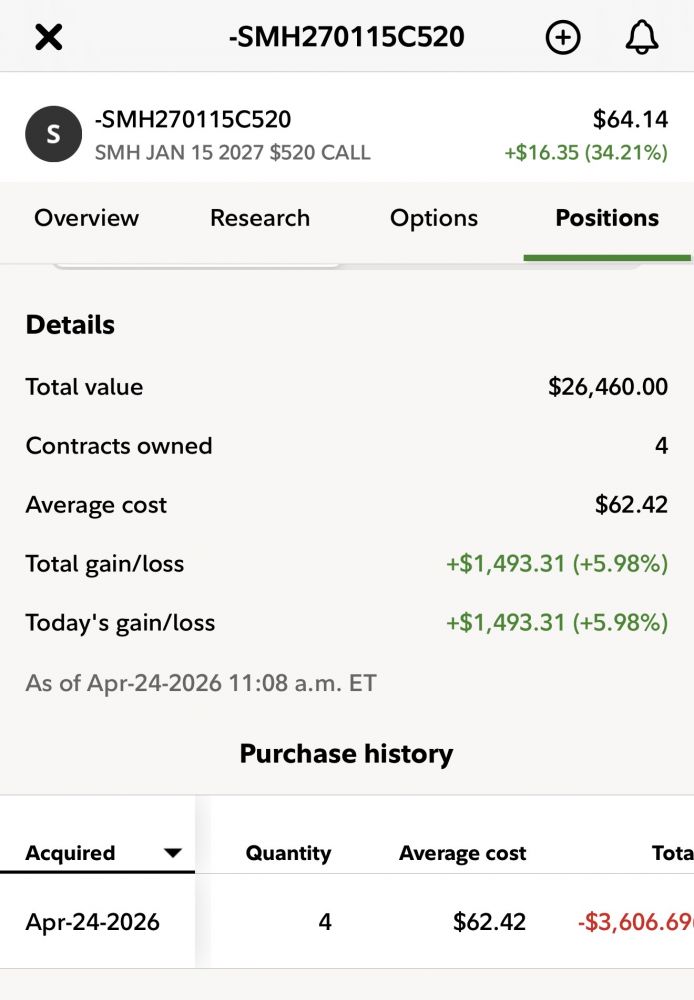The width and height of the screenshot is (694, 1000).
Task: Tap the Total value $26,460.00 row
Action: [346, 387]
